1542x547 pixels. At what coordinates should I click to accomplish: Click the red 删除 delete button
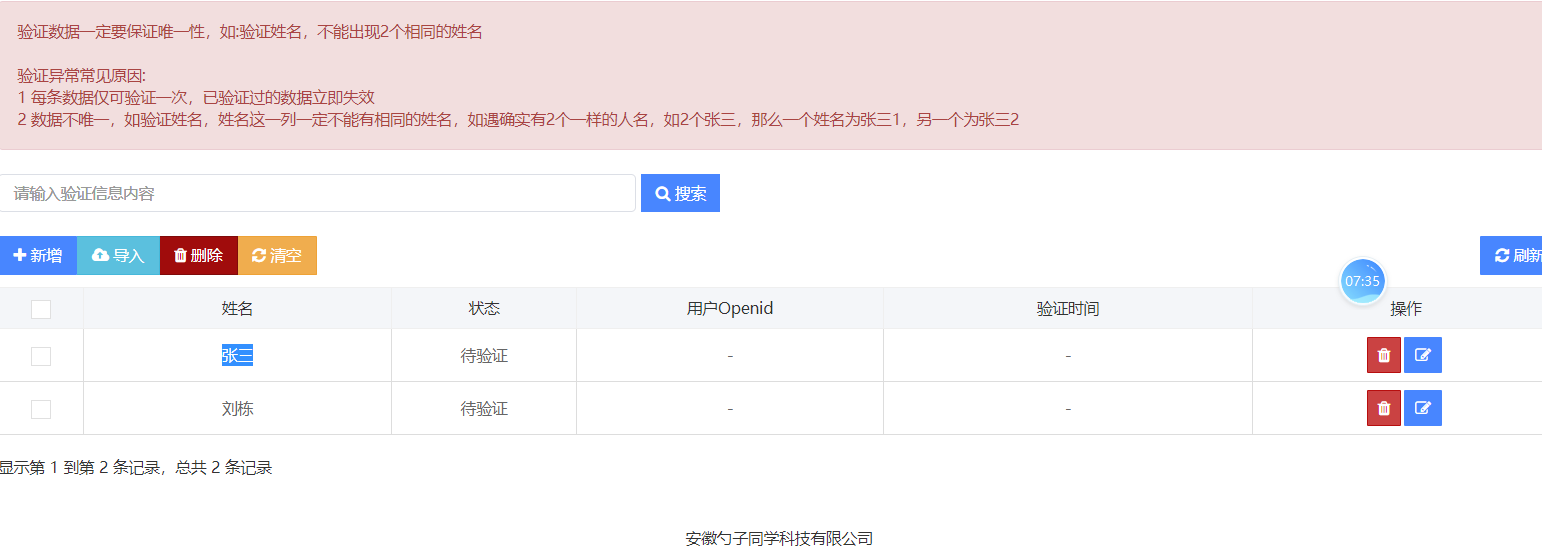(199, 255)
